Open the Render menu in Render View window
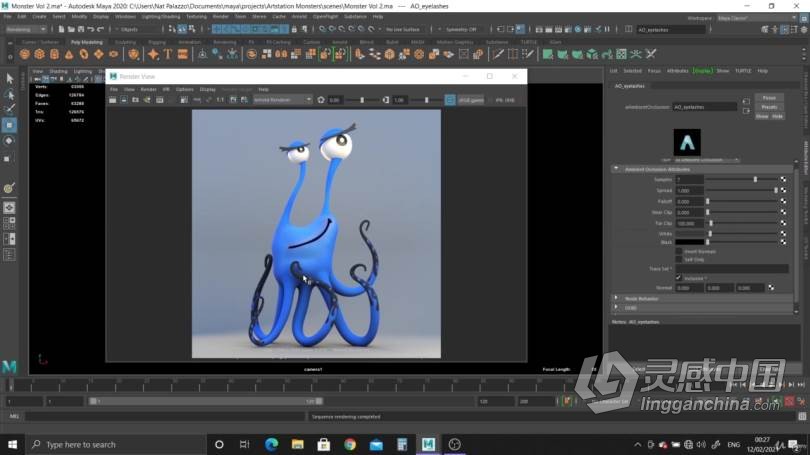Viewport: 810px width, 455px height. point(148,89)
